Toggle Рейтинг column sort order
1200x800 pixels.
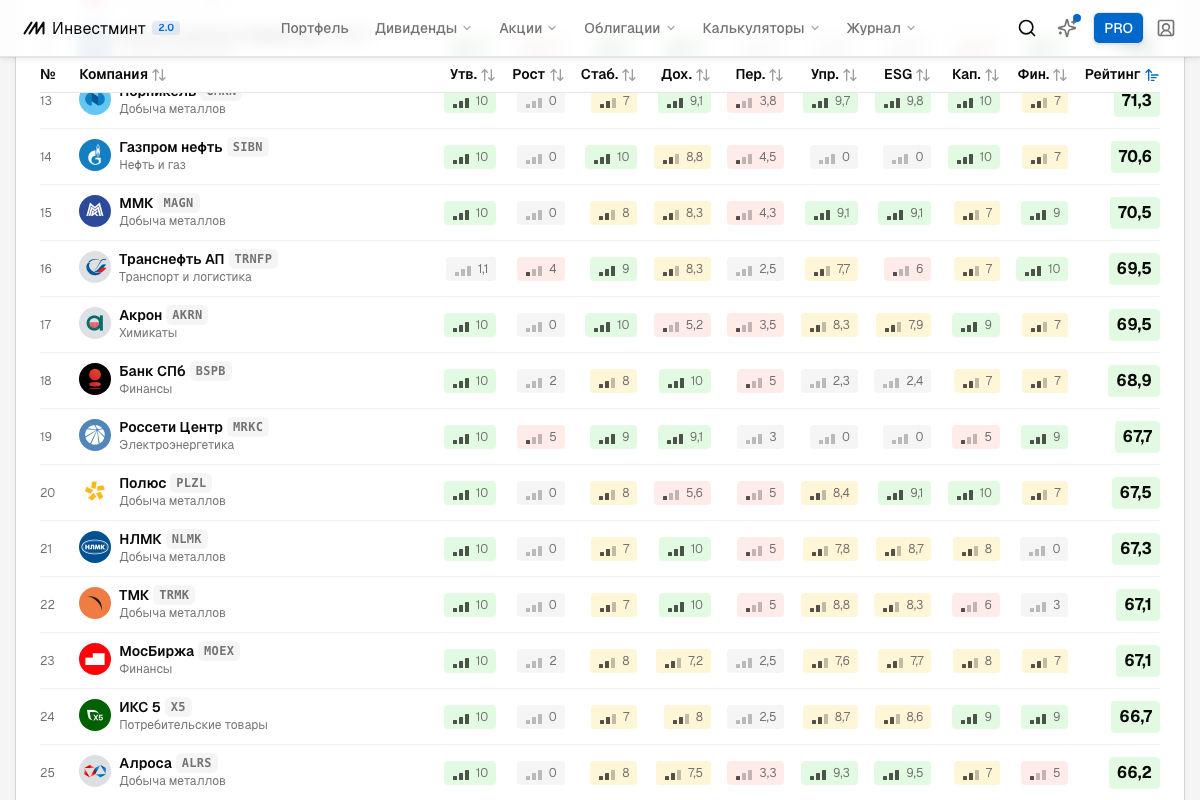pyautogui.click(x=1122, y=74)
